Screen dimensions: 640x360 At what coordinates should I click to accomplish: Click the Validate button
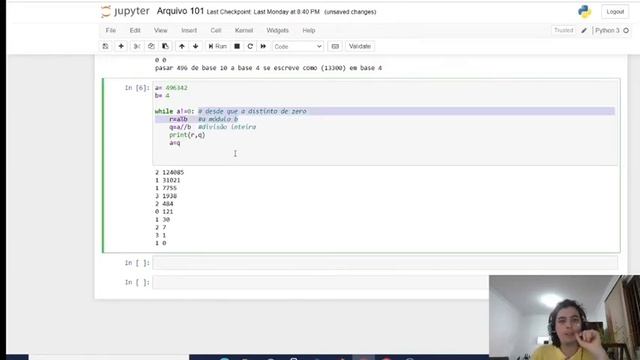360,46
